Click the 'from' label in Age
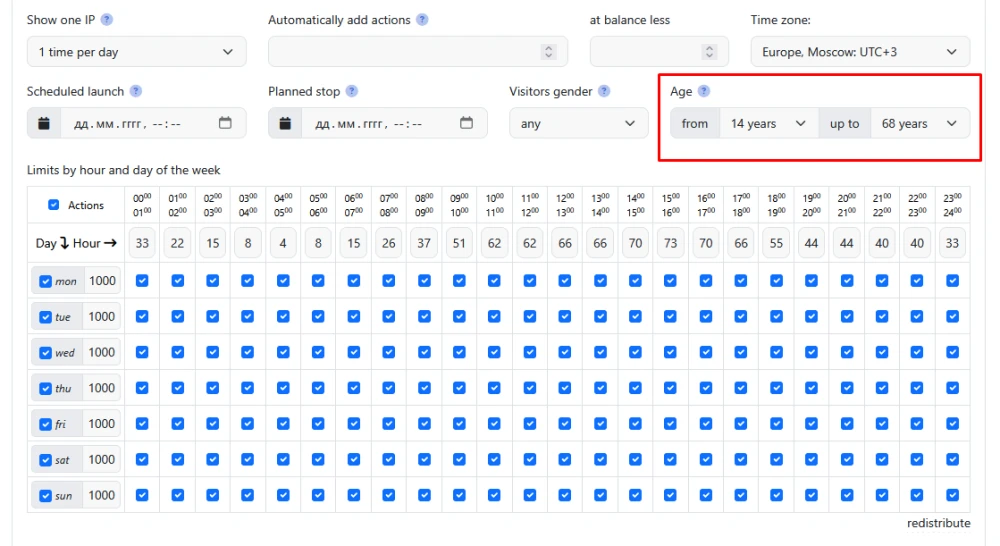The image size is (1000, 546). click(695, 123)
